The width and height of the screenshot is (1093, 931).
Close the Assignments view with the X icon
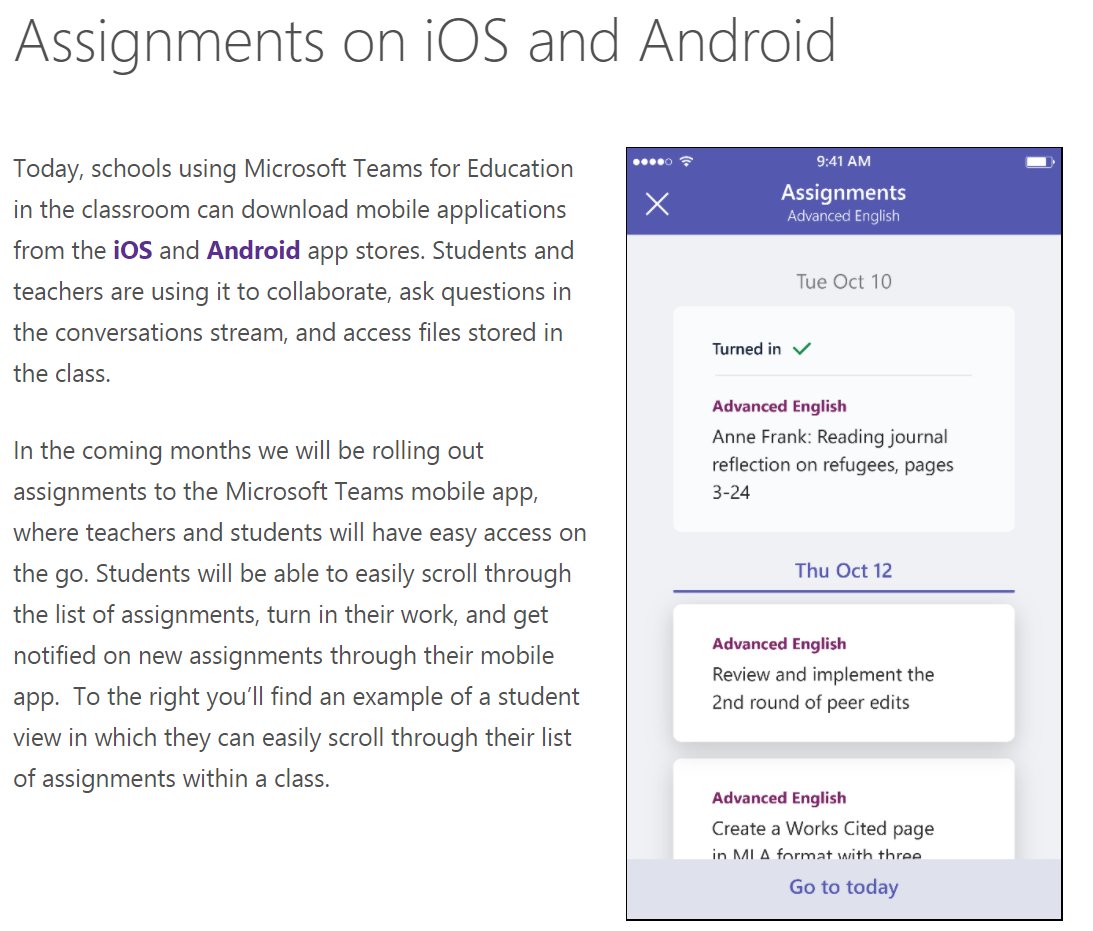657,204
